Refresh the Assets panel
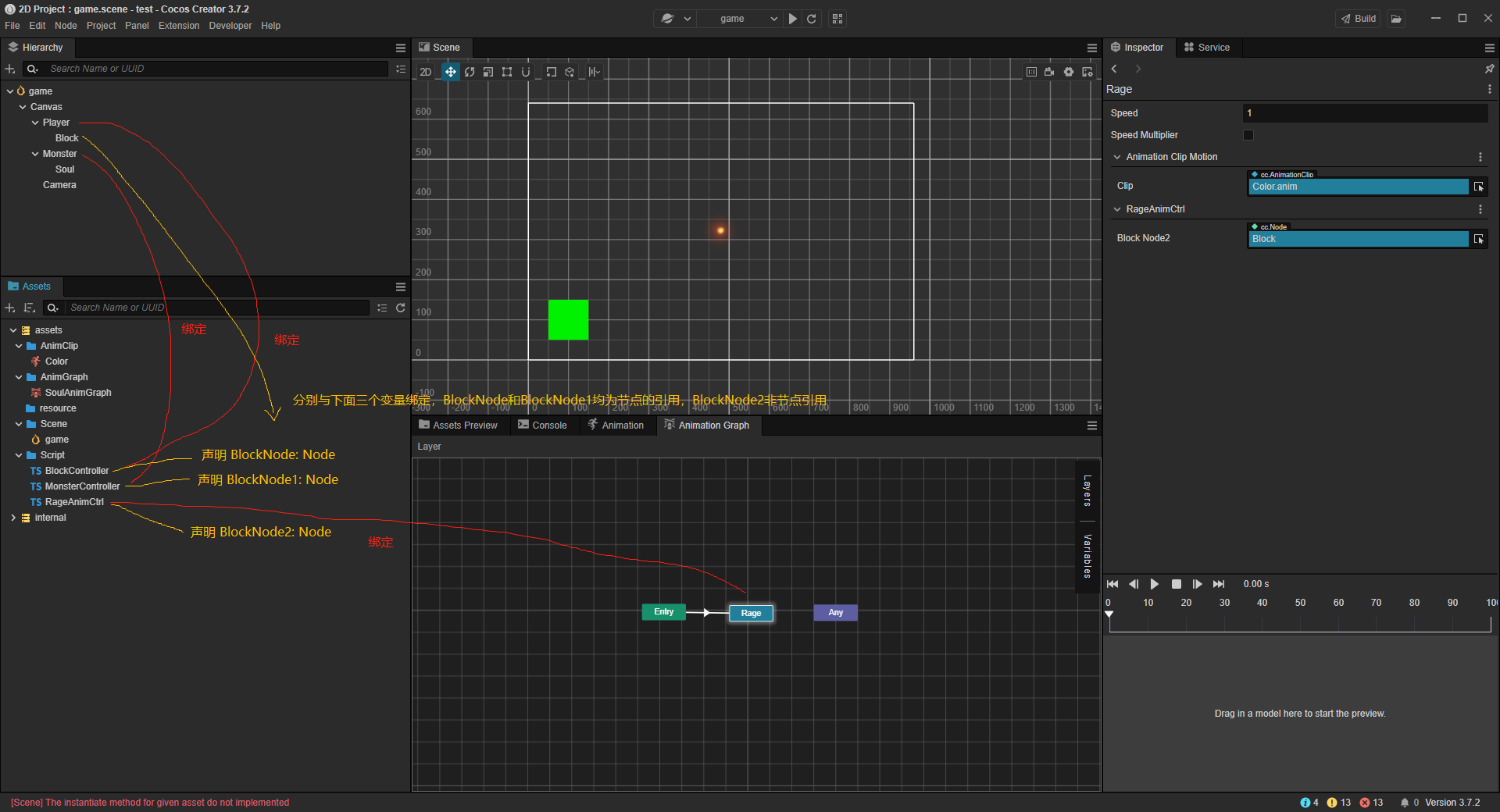 [x=401, y=308]
